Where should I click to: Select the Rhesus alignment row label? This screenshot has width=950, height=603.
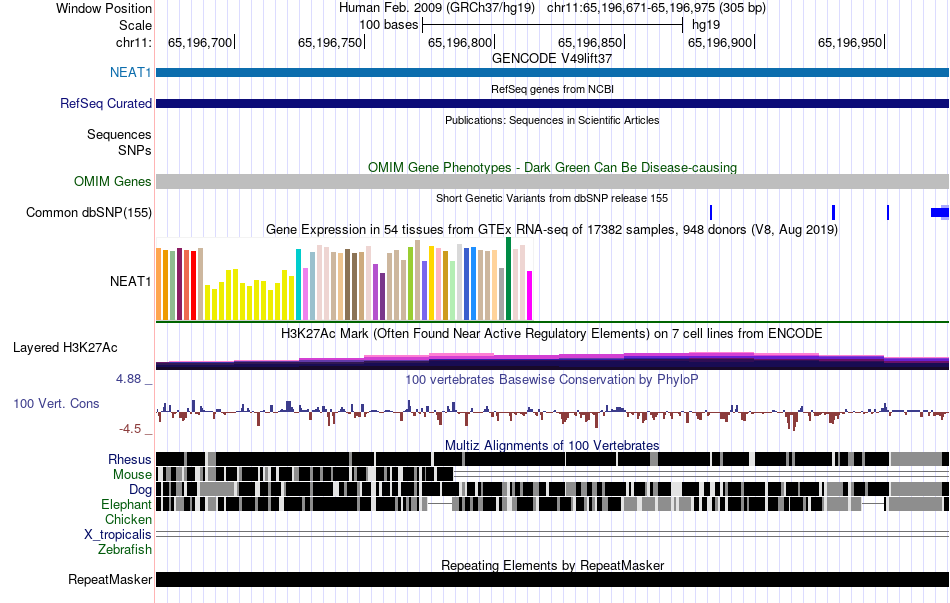click(x=130, y=459)
